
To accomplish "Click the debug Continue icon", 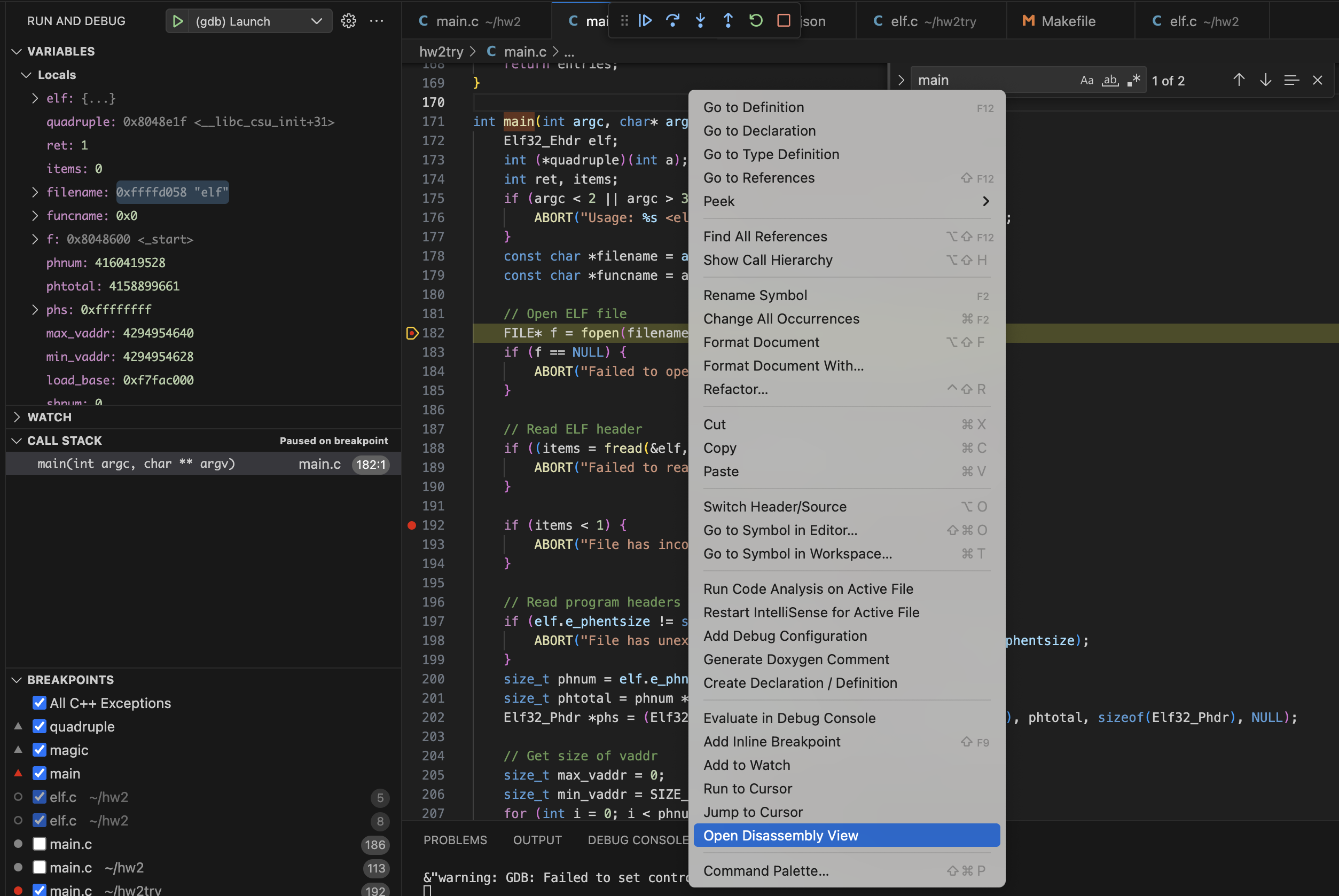I will pyautogui.click(x=645, y=21).
